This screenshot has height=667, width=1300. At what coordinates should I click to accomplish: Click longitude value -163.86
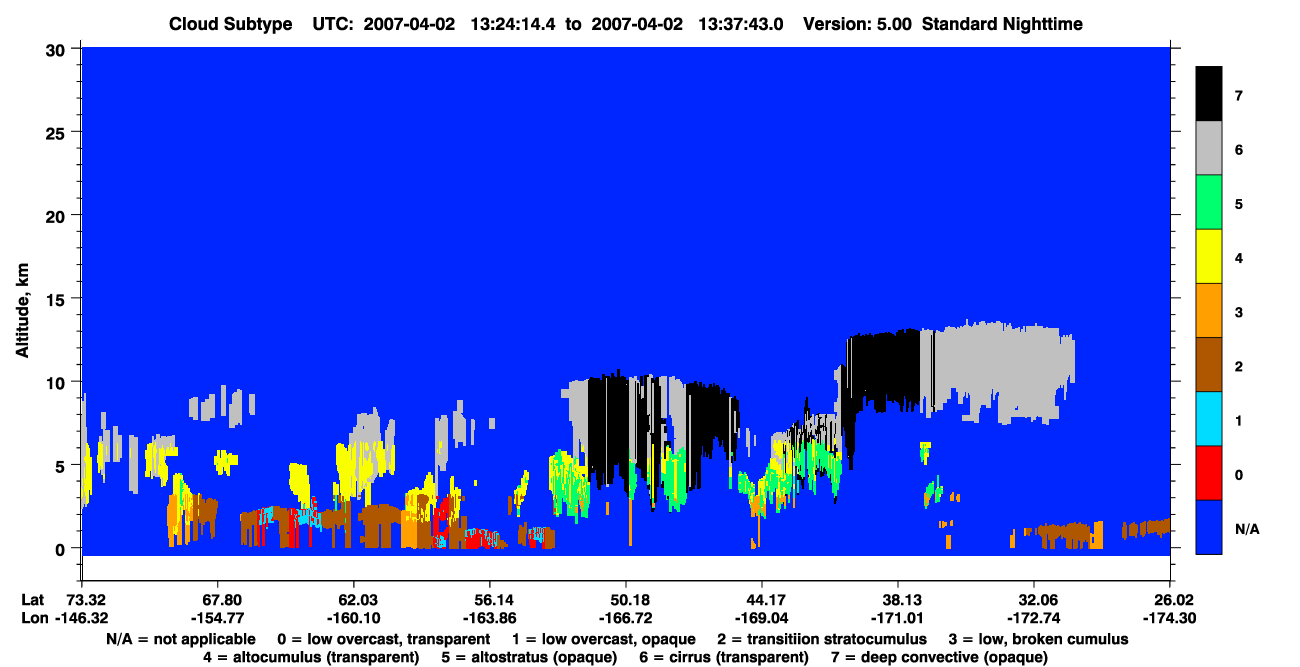pos(489,618)
